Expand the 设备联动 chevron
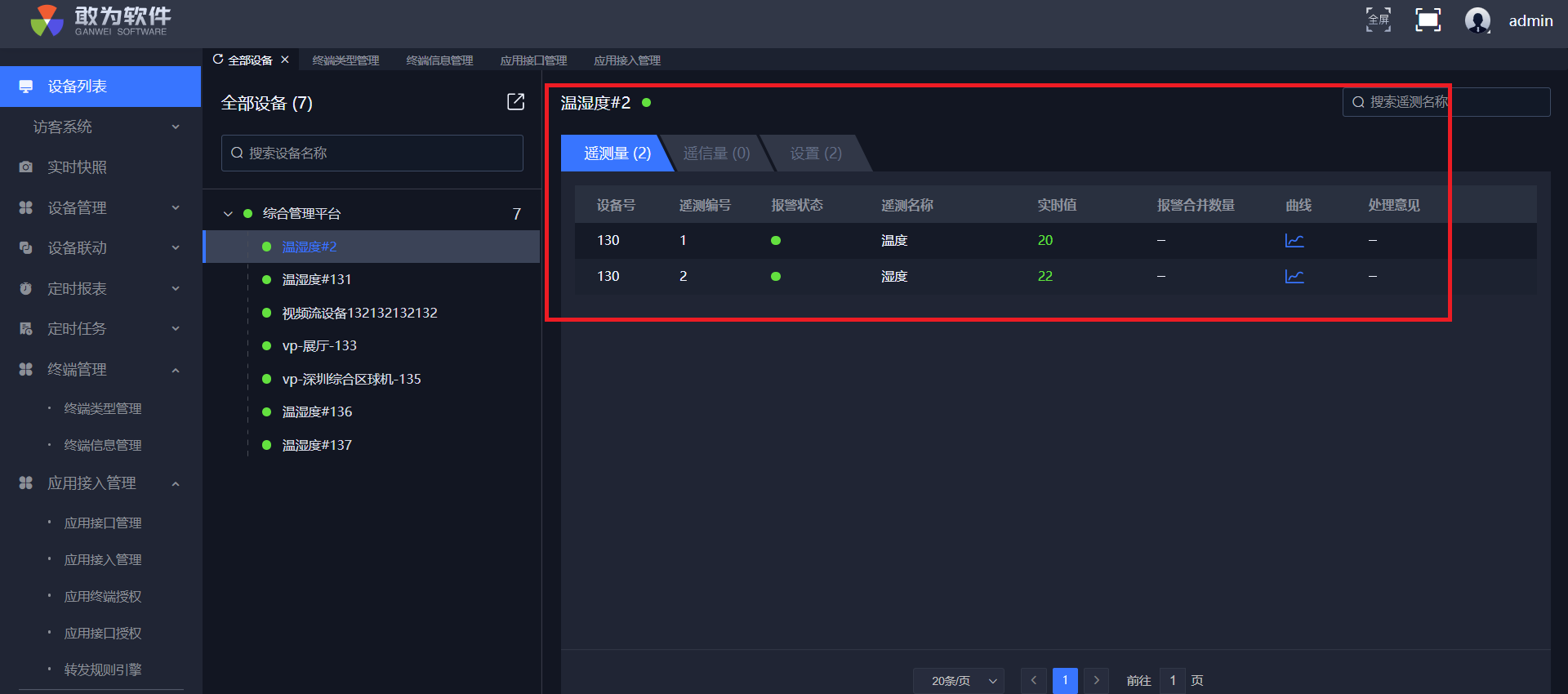 click(176, 247)
